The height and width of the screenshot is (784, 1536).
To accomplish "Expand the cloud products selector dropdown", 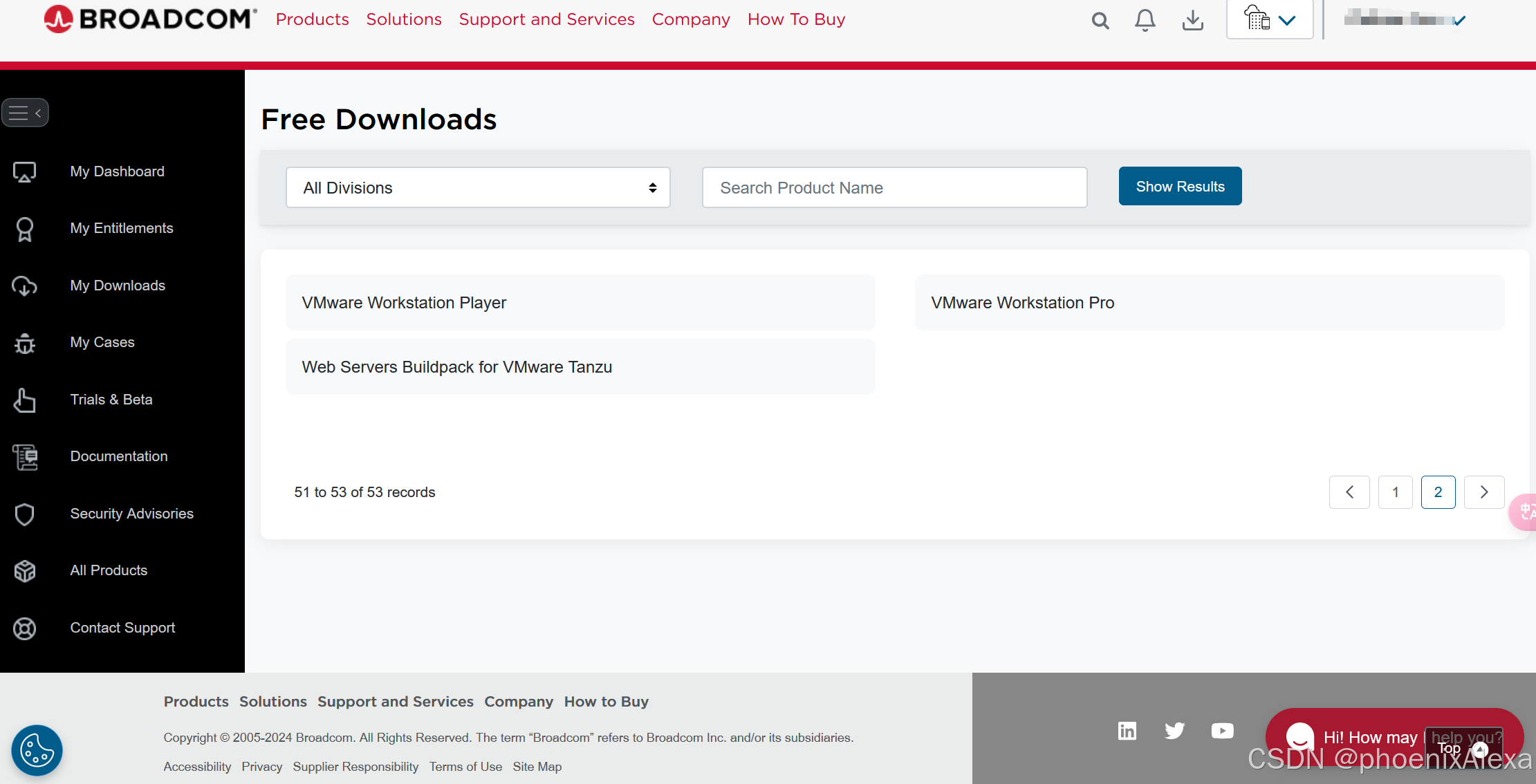I will [1270, 19].
